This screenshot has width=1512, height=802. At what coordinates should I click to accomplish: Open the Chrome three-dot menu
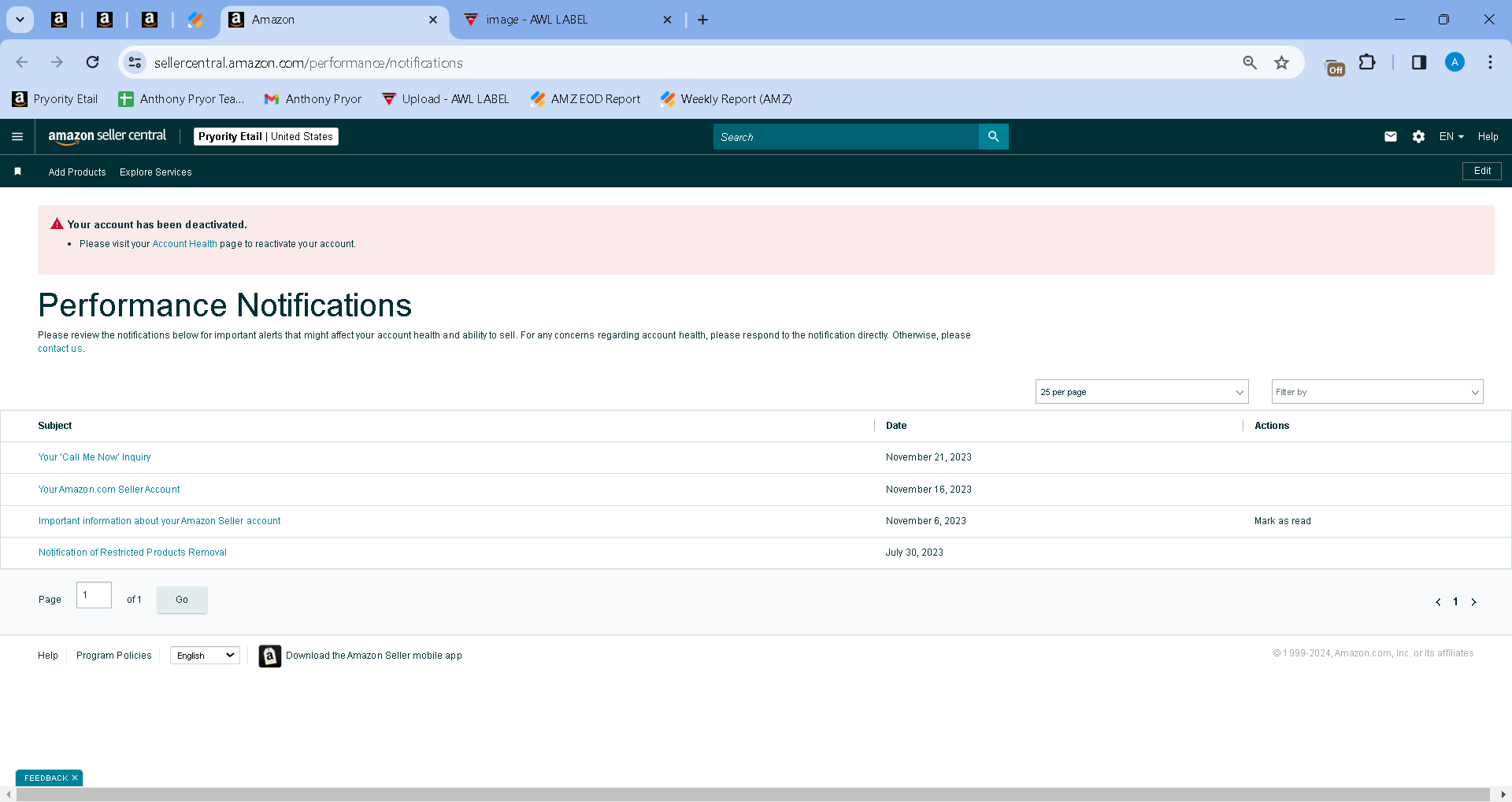(x=1490, y=62)
